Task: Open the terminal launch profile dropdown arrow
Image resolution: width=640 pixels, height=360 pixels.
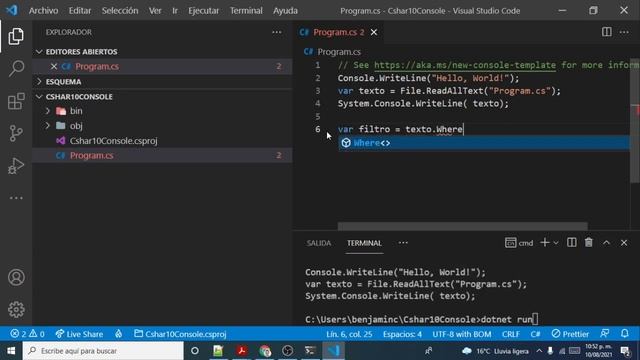Action: (556, 243)
